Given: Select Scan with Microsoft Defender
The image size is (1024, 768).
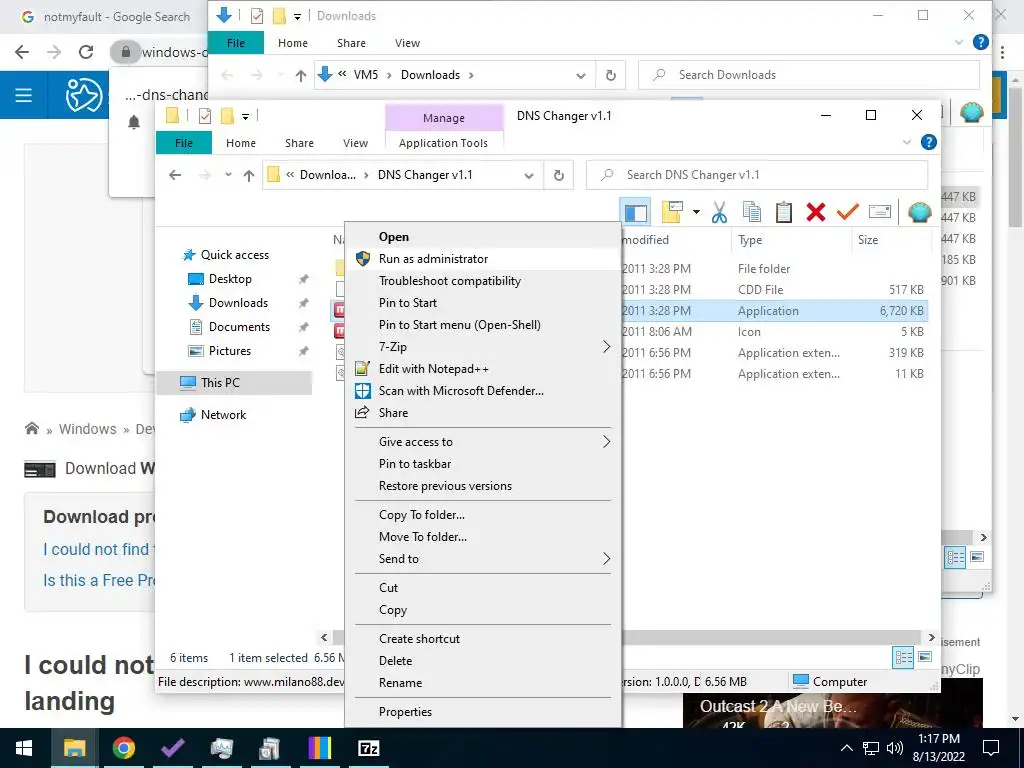Looking at the screenshot, I should (x=482, y=391).
